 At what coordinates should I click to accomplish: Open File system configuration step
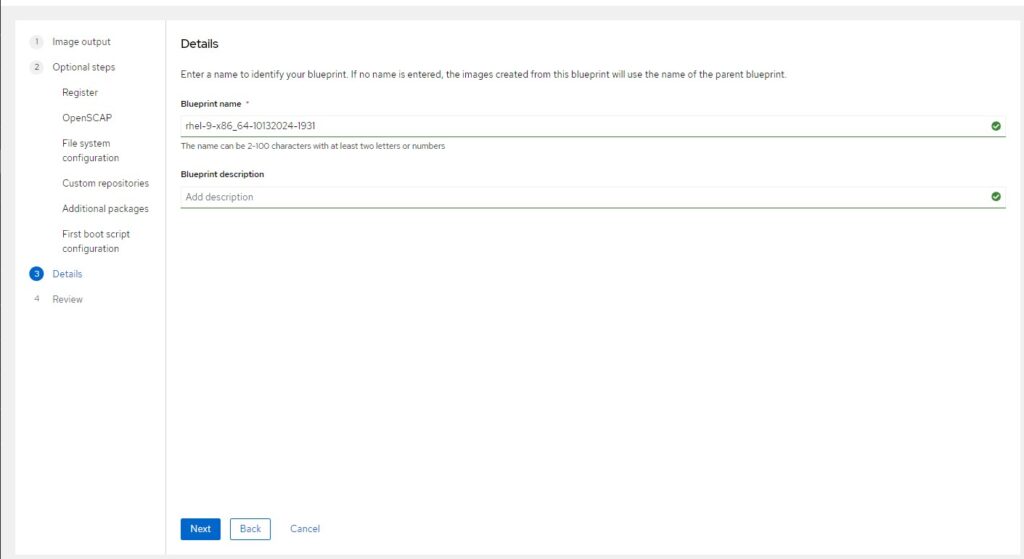[x=91, y=150]
